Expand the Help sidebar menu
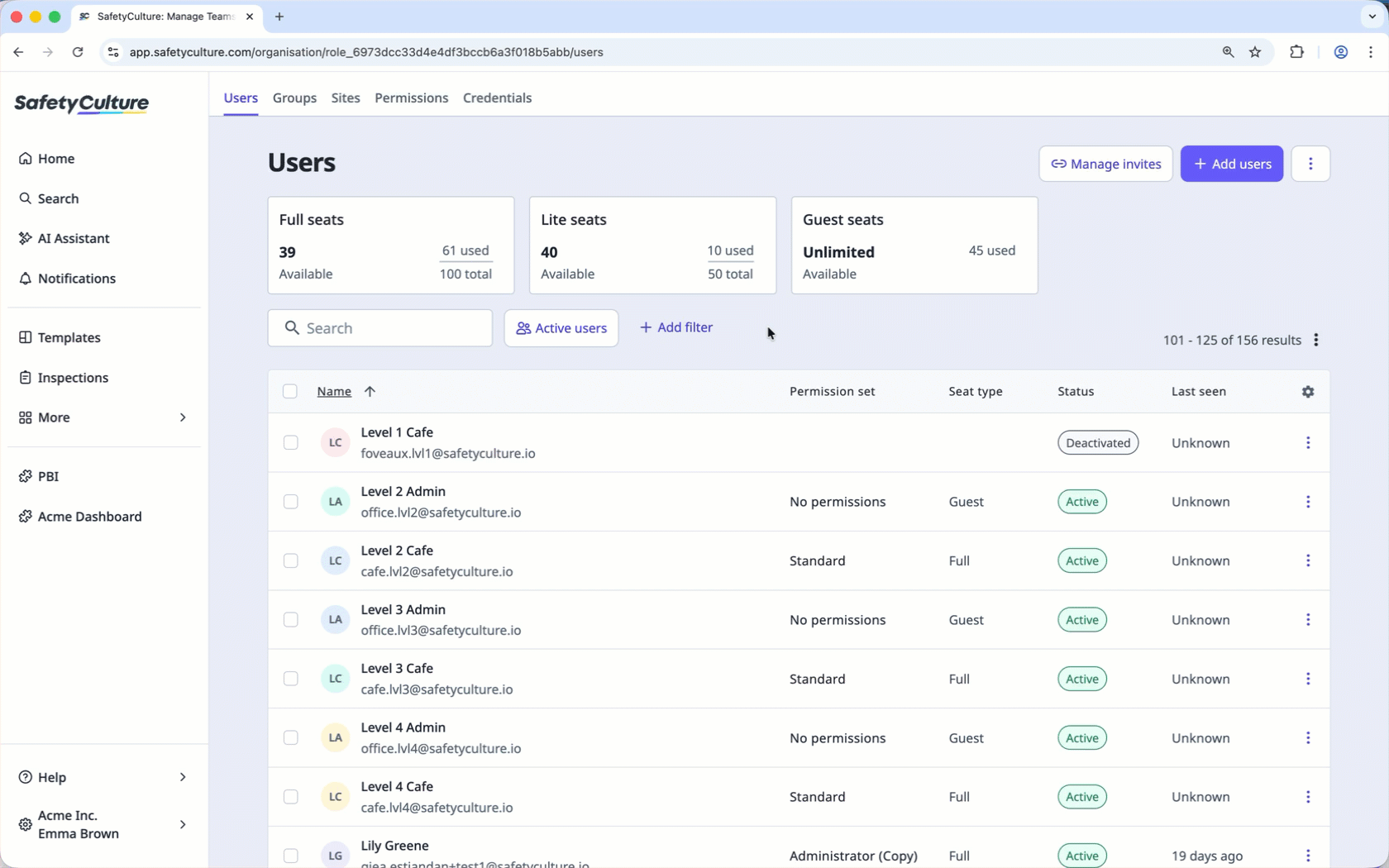 pyautogui.click(x=104, y=777)
